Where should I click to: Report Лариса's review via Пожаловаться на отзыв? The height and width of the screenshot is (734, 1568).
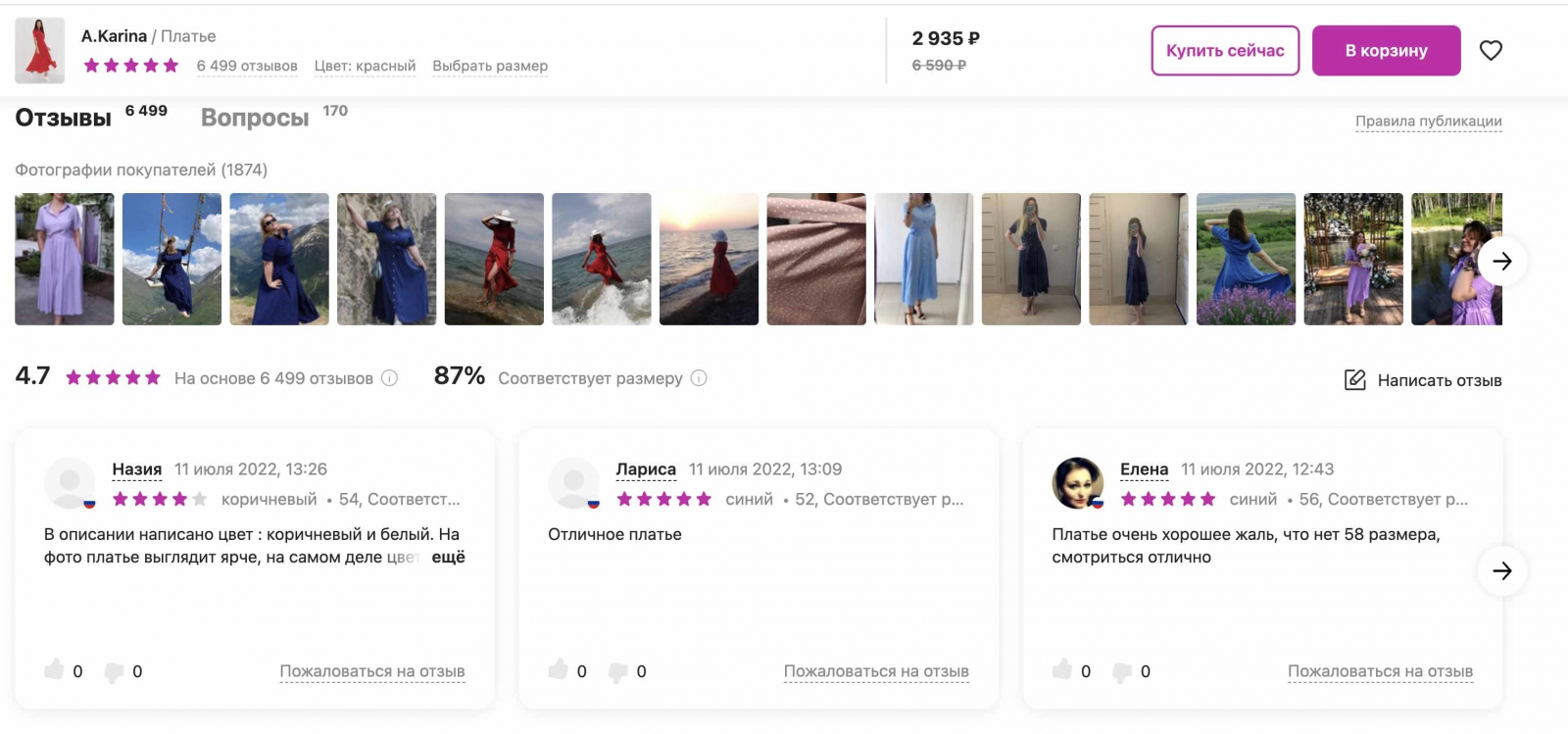[x=876, y=671]
